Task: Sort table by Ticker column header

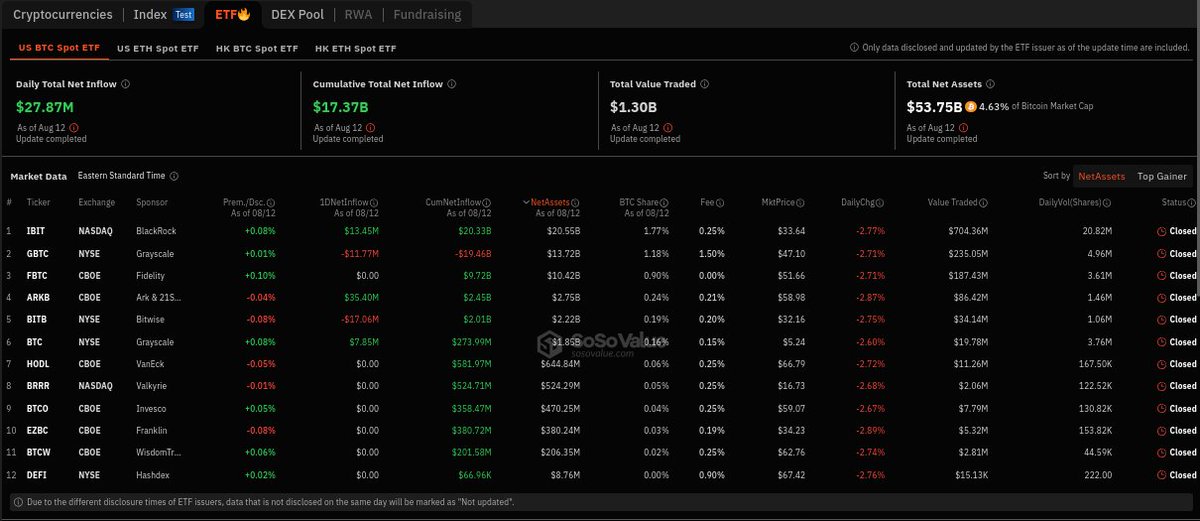Action: 39,202
